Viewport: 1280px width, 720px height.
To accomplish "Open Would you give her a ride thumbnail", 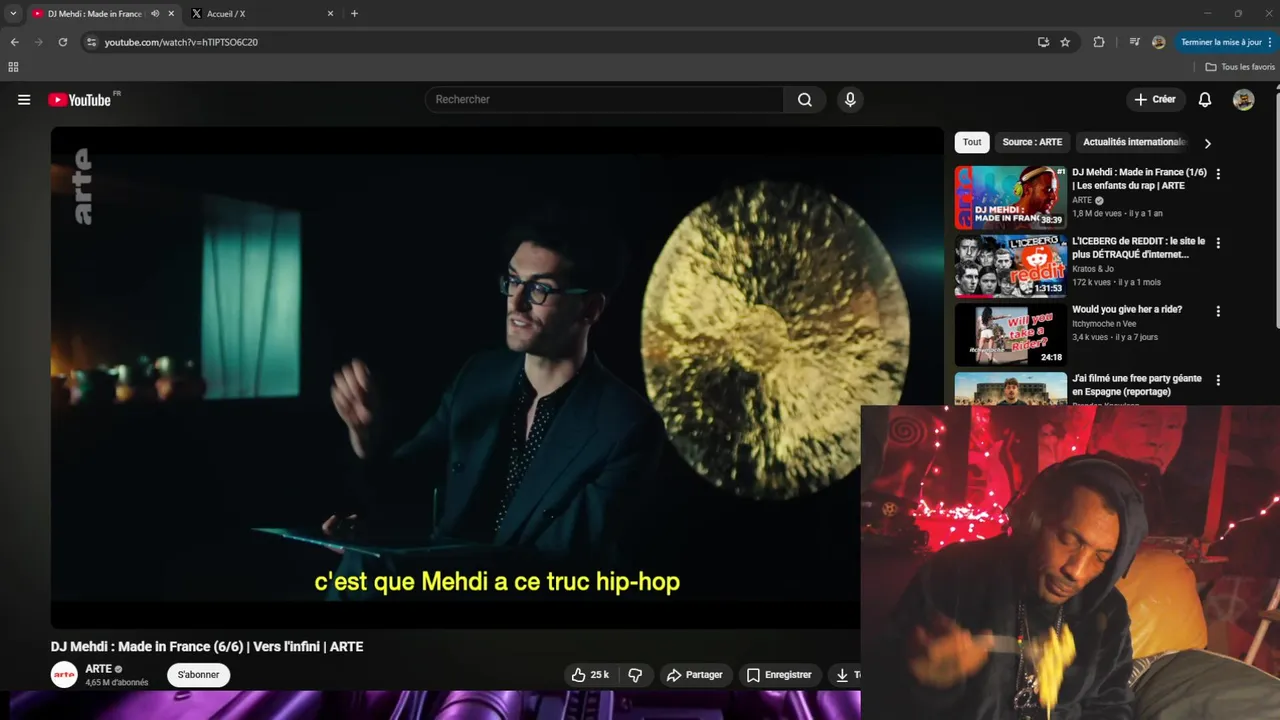I will tap(1010, 335).
